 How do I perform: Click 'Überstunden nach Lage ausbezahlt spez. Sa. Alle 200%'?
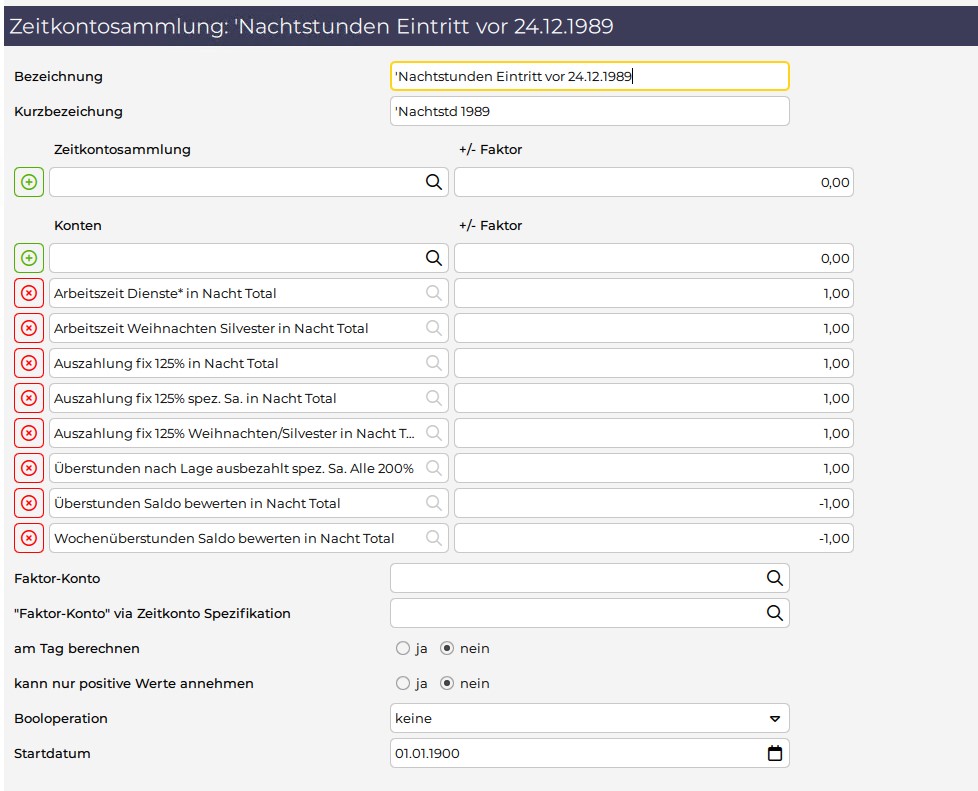[234, 468]
